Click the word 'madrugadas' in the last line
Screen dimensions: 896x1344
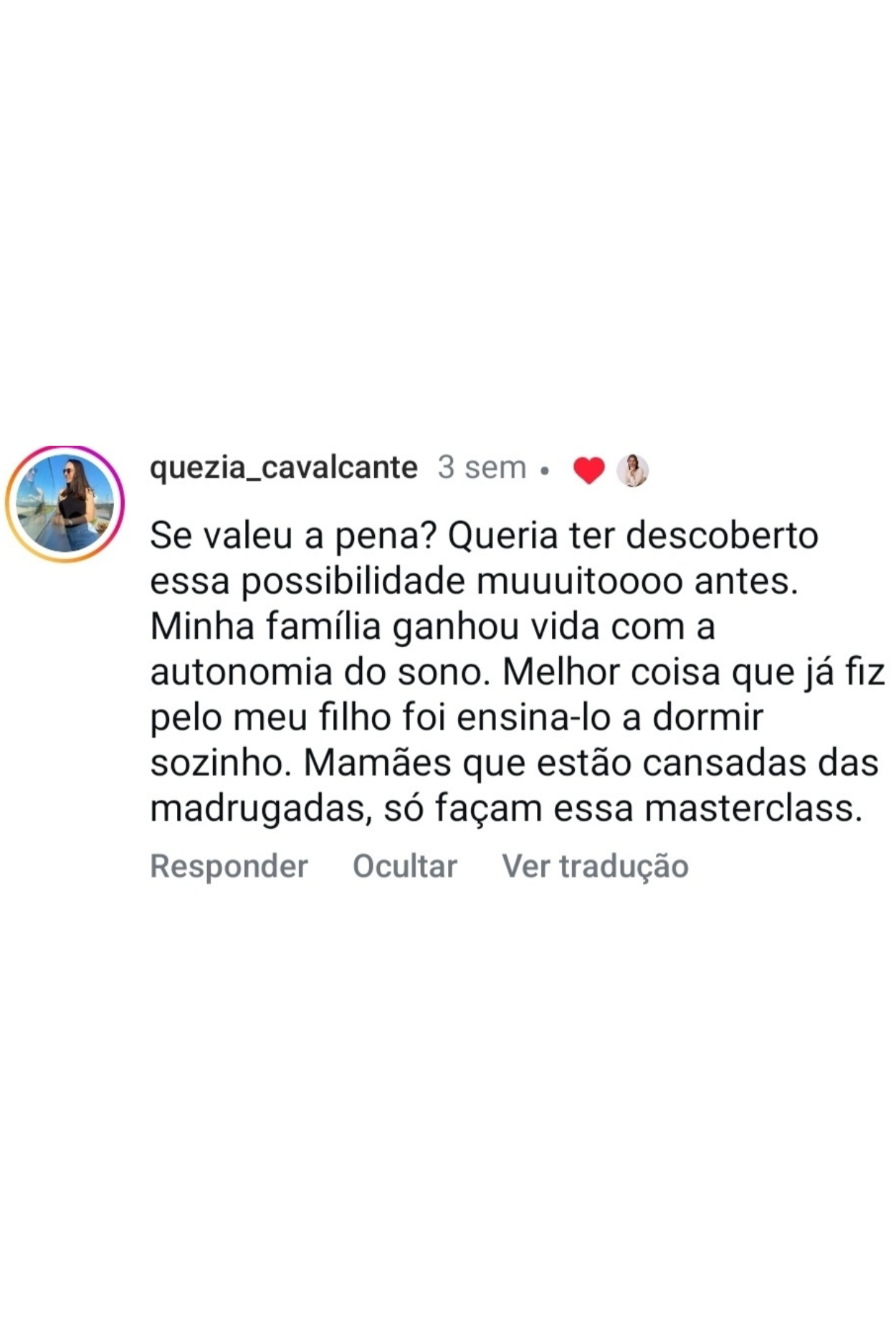click(261, 809)
